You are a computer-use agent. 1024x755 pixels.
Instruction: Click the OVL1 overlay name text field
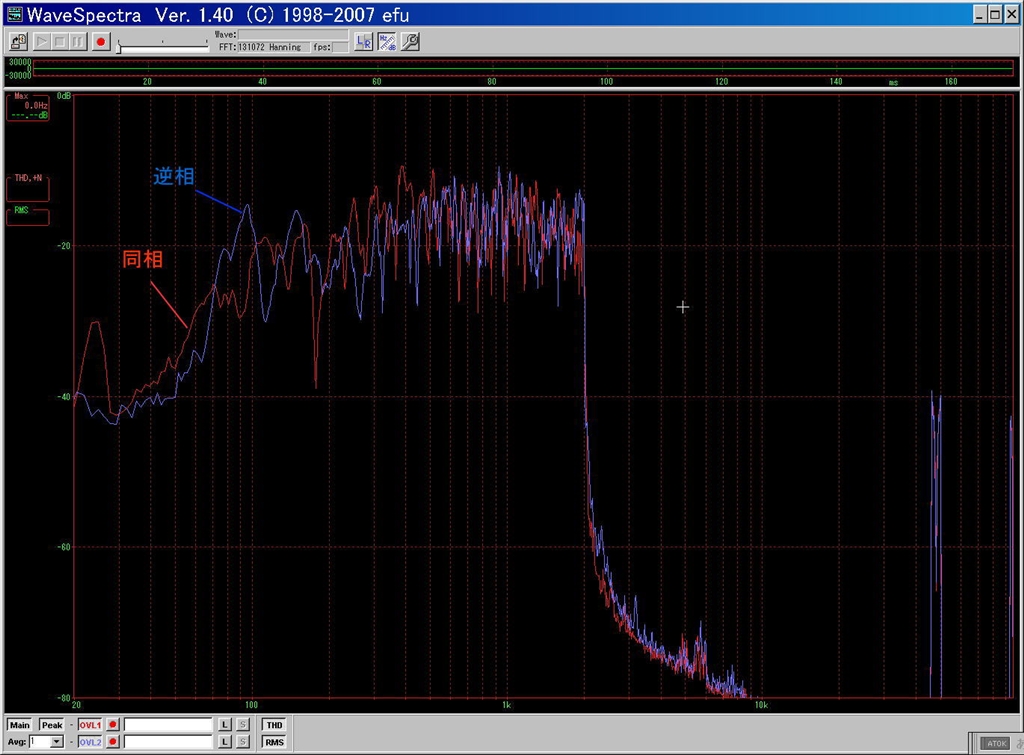coord(168,724)
